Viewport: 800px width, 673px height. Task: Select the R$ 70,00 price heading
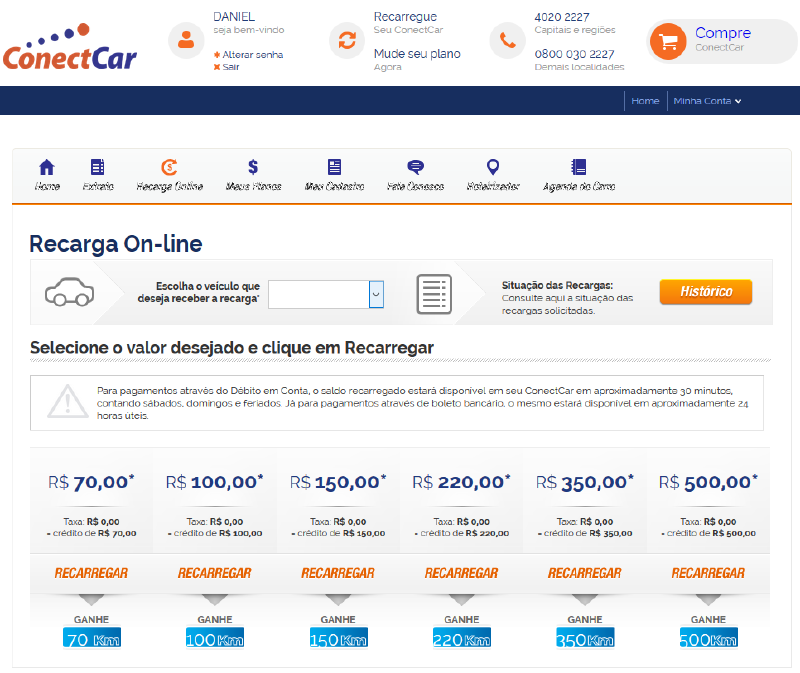point(91,482)
